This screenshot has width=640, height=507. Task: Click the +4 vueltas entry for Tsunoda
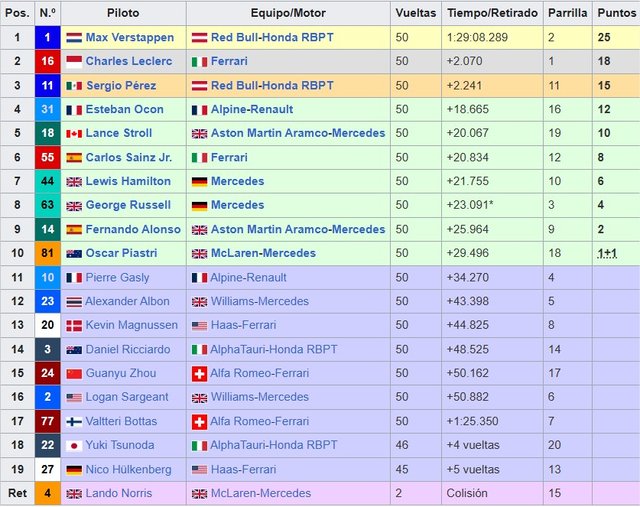point(473,445)
